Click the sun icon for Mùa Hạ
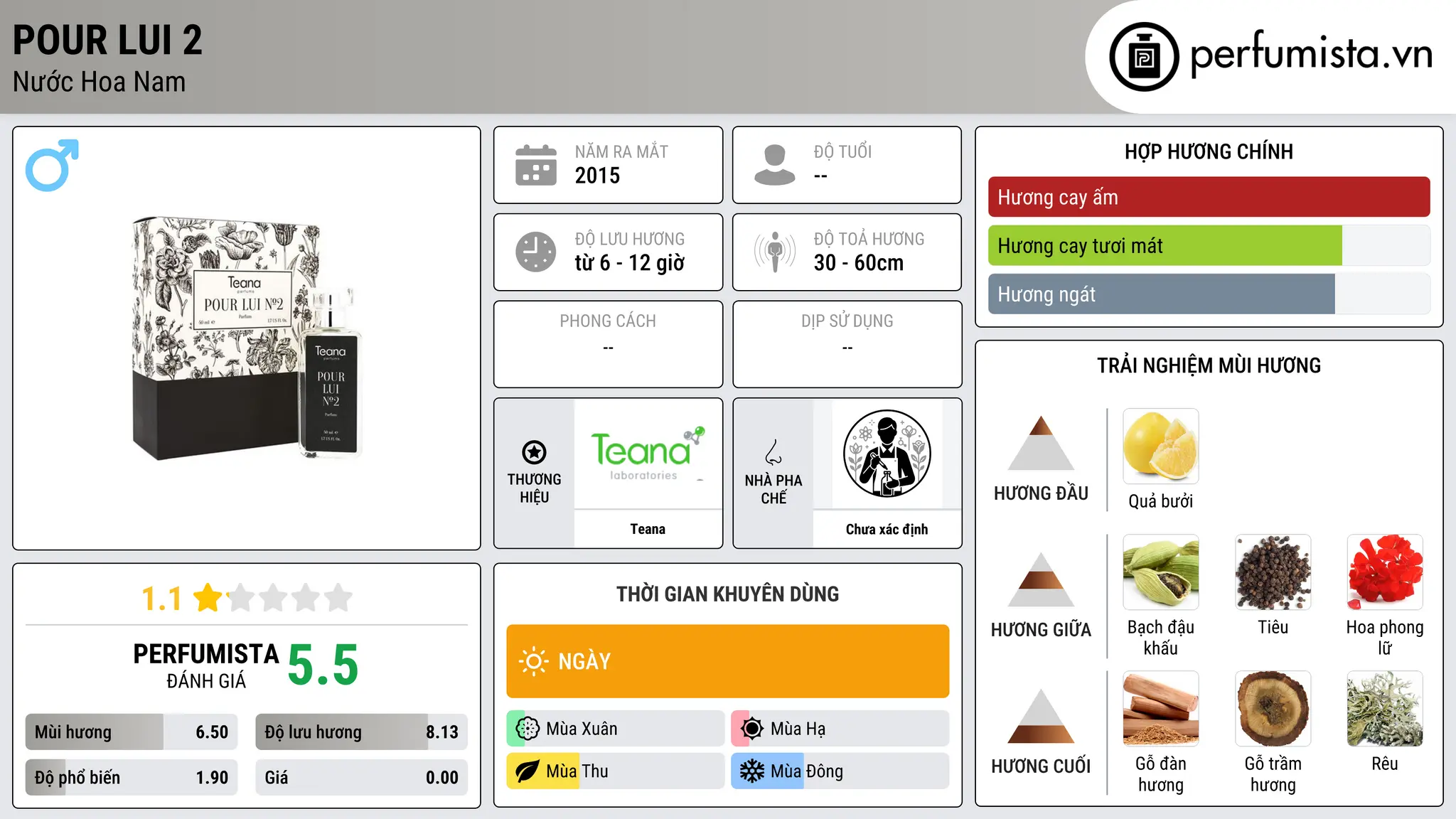The image size is (1456, 819). tap(751, 729)
